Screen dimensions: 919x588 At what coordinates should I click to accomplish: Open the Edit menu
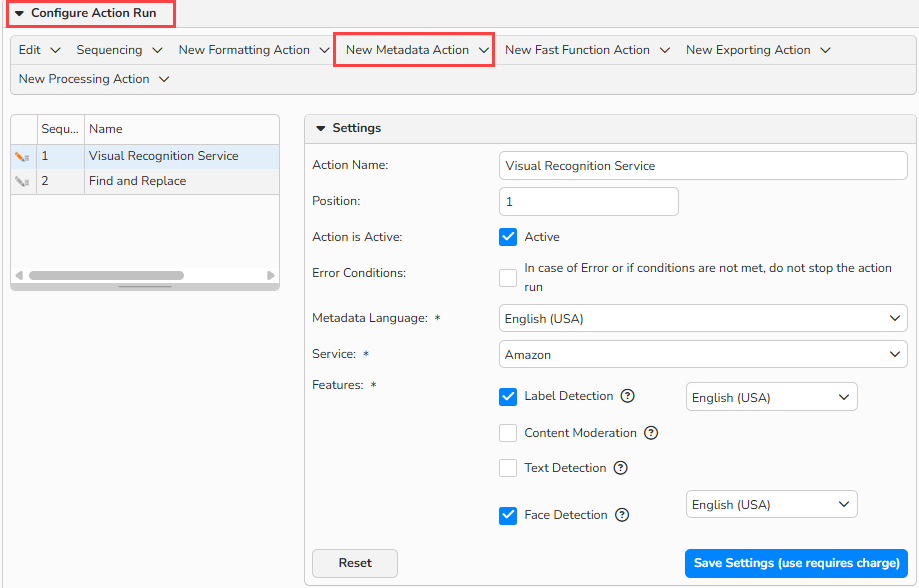point(39,50)
